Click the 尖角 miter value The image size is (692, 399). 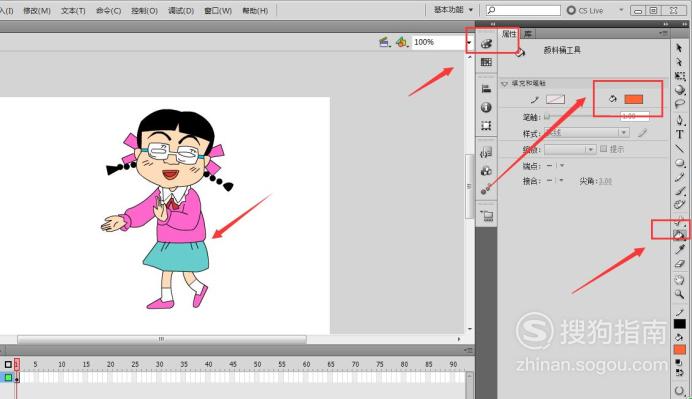pos(605,181)
